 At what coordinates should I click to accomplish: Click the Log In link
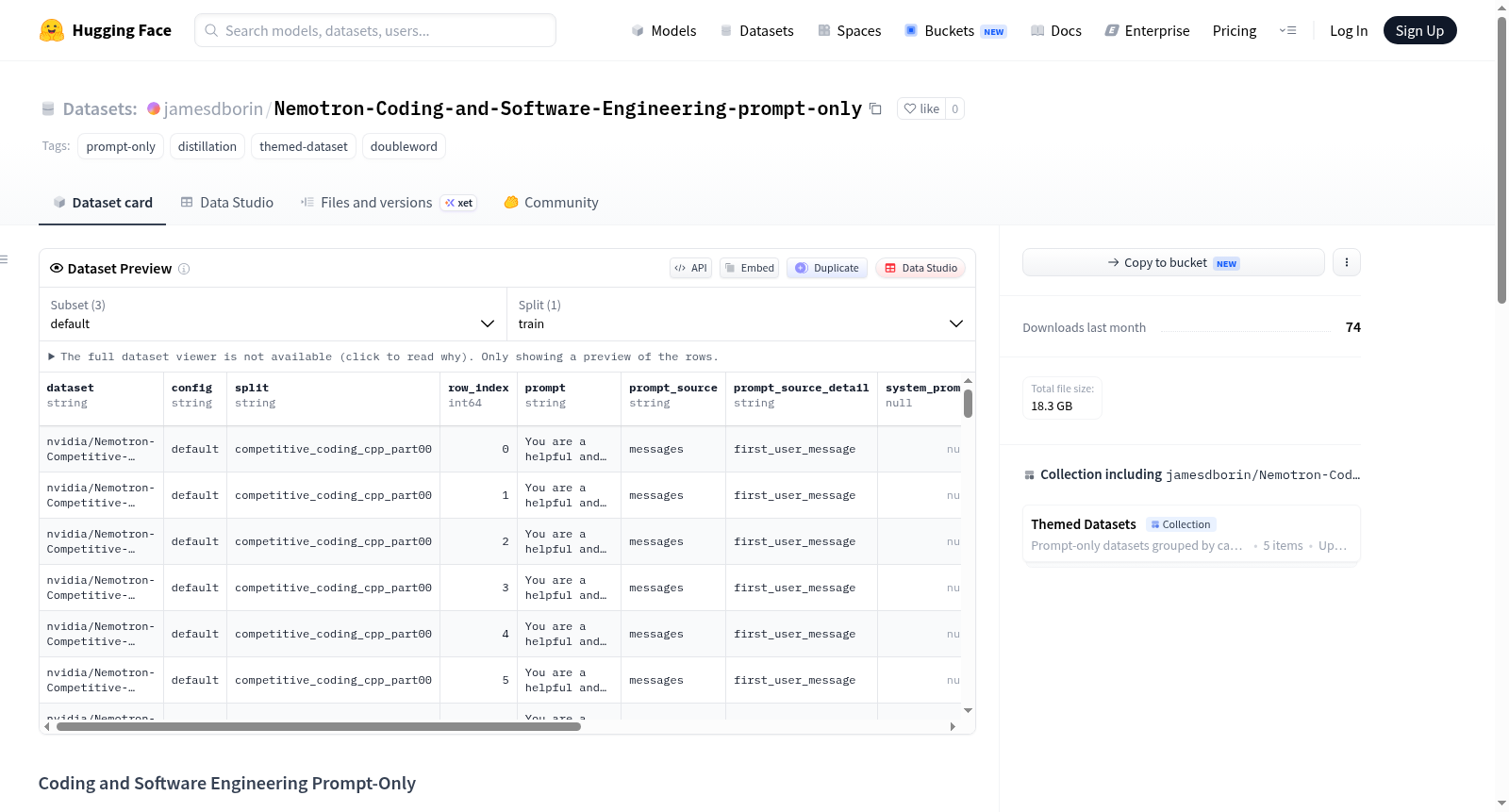(x=1349, y=30)
